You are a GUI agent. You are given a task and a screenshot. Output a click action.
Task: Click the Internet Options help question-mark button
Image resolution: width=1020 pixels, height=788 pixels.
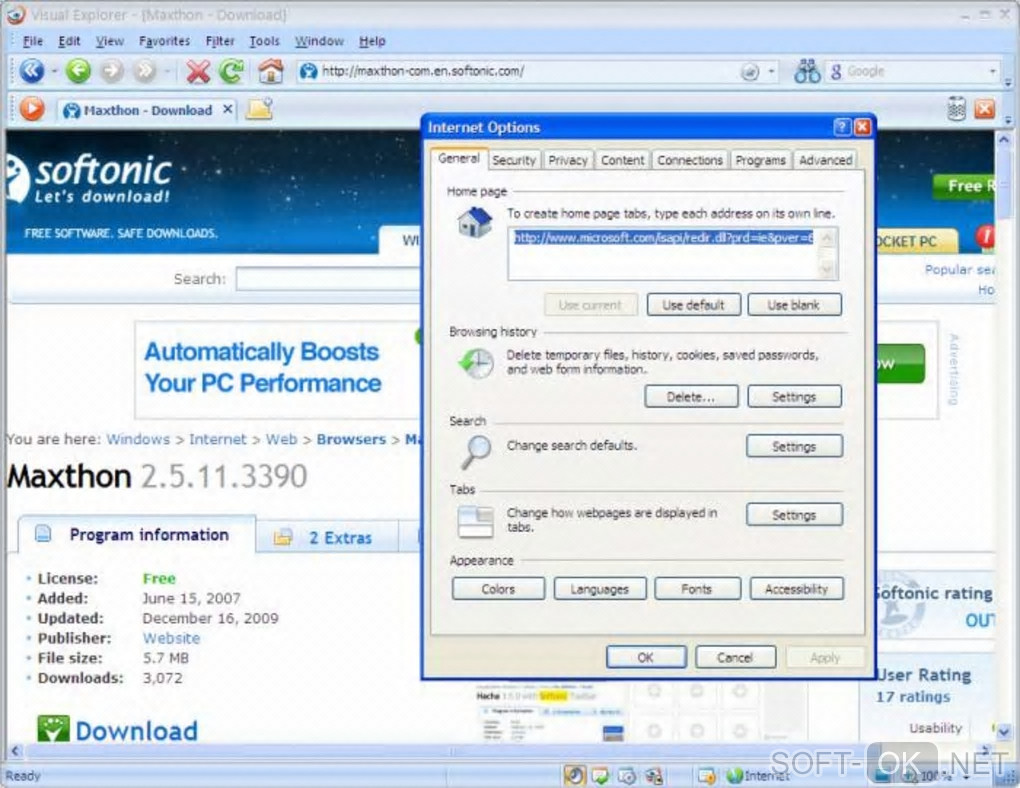click(841, 127)
